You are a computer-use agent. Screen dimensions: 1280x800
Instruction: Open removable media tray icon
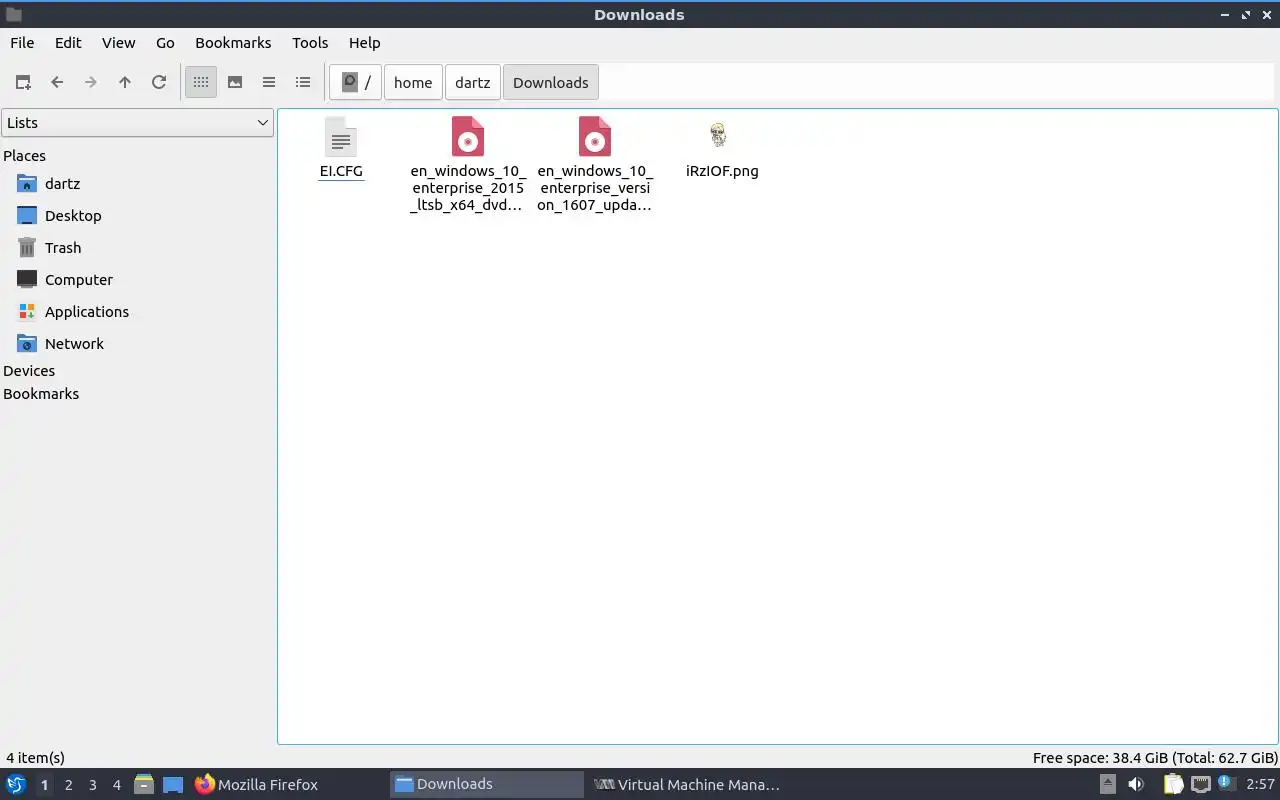tap(1107, 784)
